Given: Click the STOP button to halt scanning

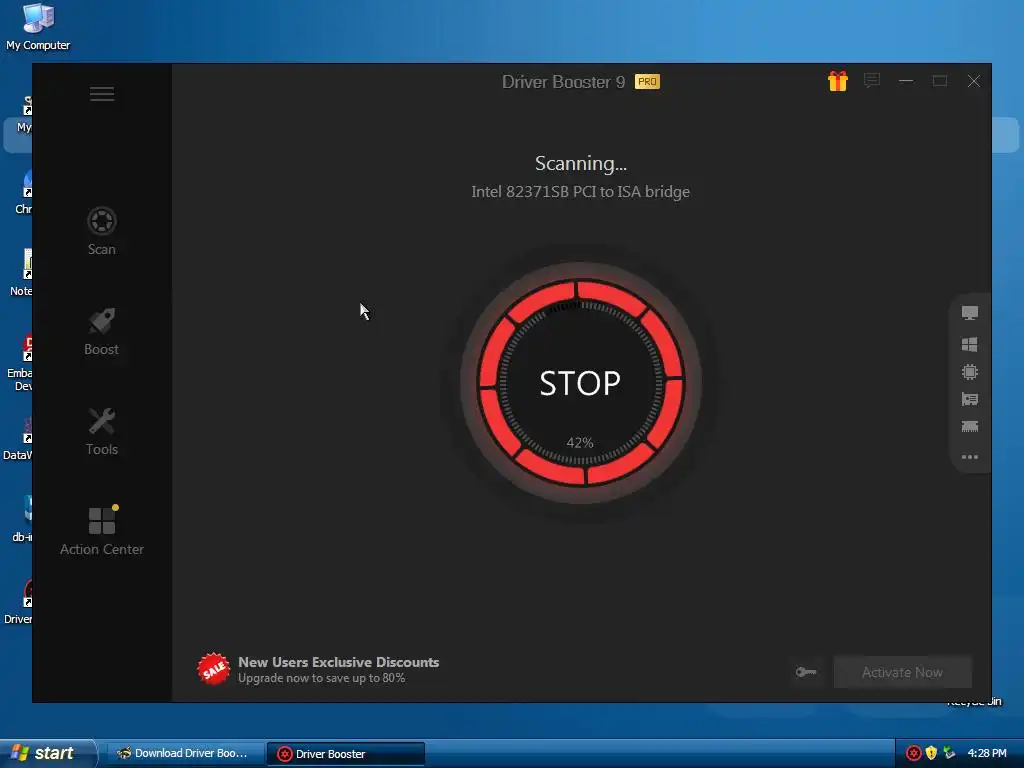Looking at the screenshot, I should 580,383.
